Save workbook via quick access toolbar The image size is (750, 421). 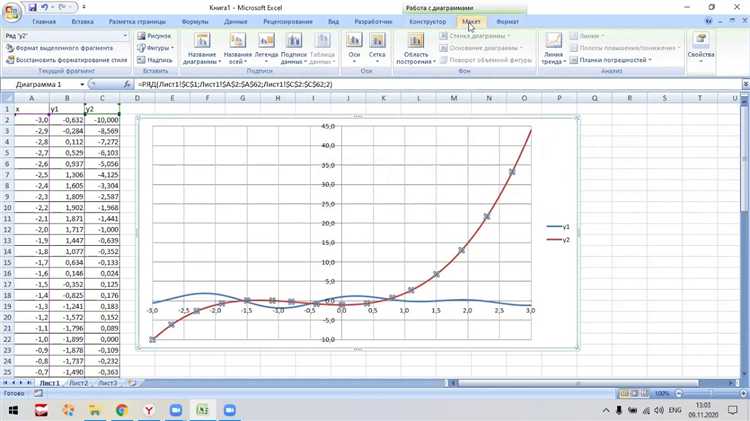click(32, 7)
